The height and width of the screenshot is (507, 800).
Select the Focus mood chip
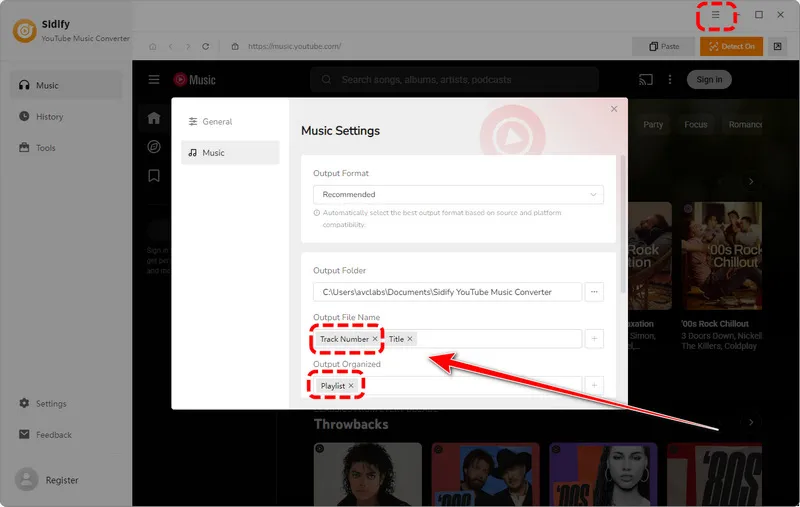[695, 124]
